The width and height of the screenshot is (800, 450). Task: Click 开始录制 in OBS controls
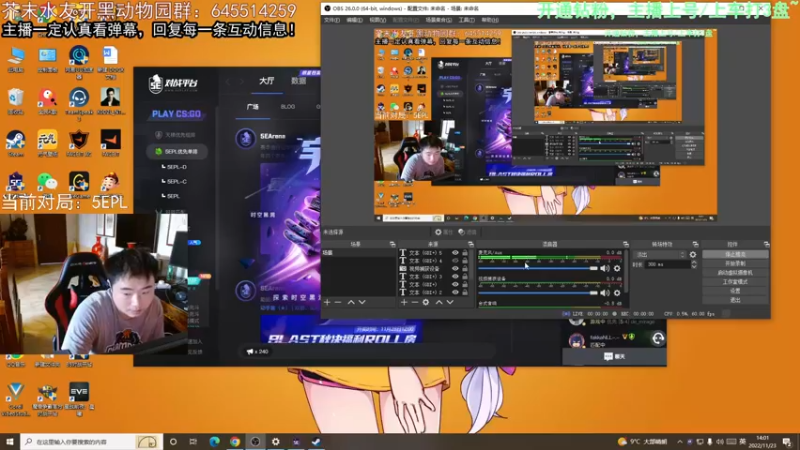[x=735, y=263]
